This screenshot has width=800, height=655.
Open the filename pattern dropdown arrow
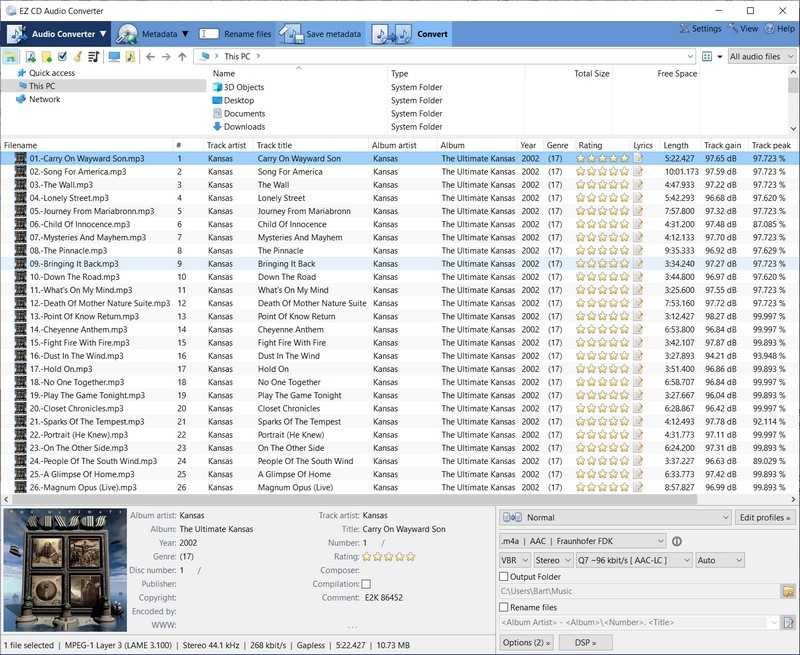point(773,622)
